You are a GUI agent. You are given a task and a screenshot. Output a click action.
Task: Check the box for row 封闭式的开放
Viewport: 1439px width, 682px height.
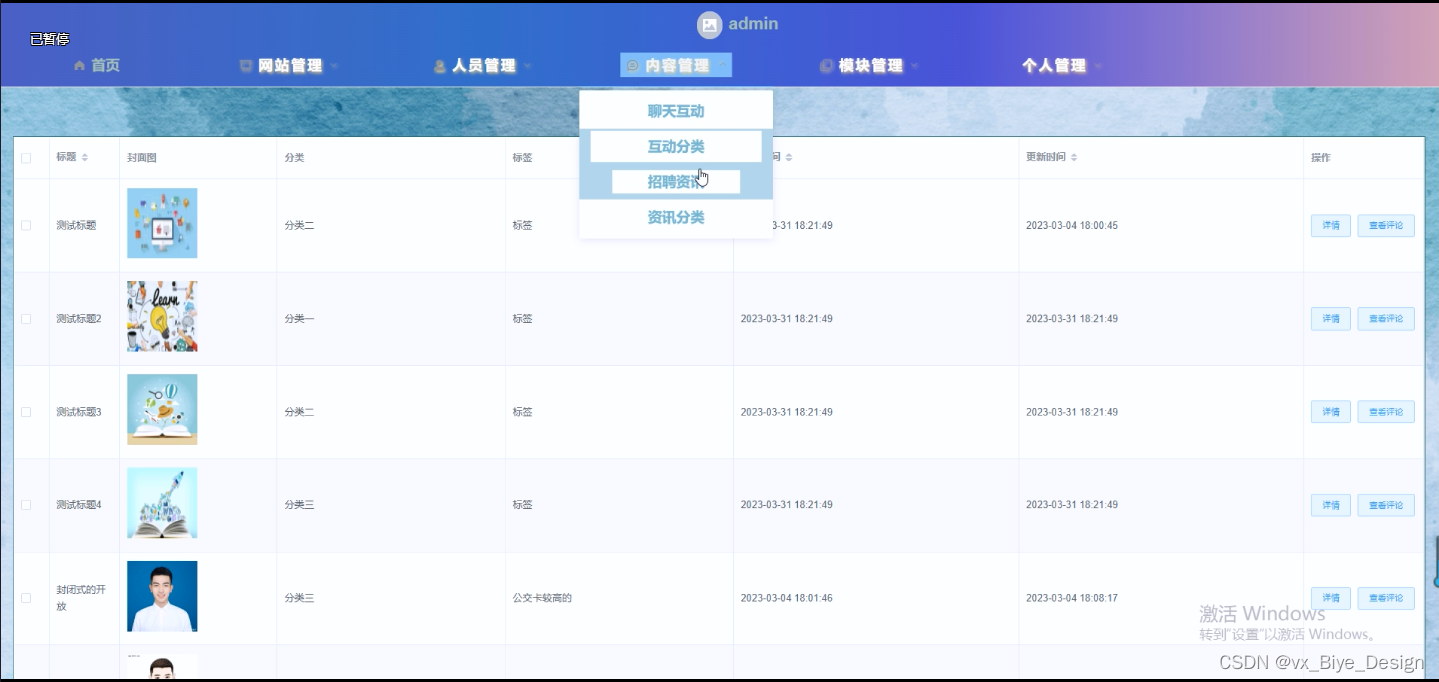(26, 598)
